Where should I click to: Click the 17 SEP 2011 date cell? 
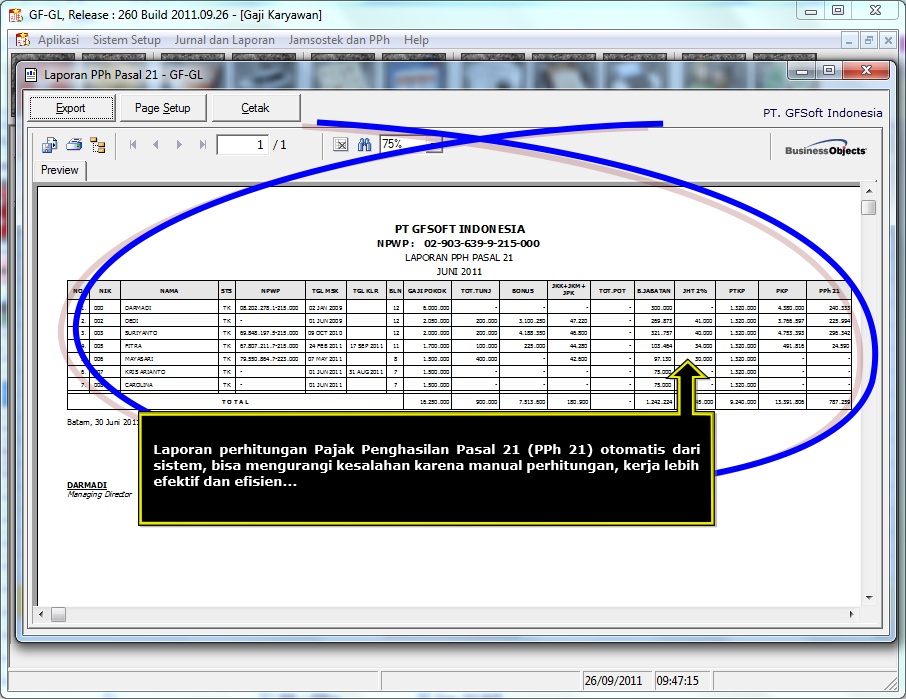coord(367,346)
